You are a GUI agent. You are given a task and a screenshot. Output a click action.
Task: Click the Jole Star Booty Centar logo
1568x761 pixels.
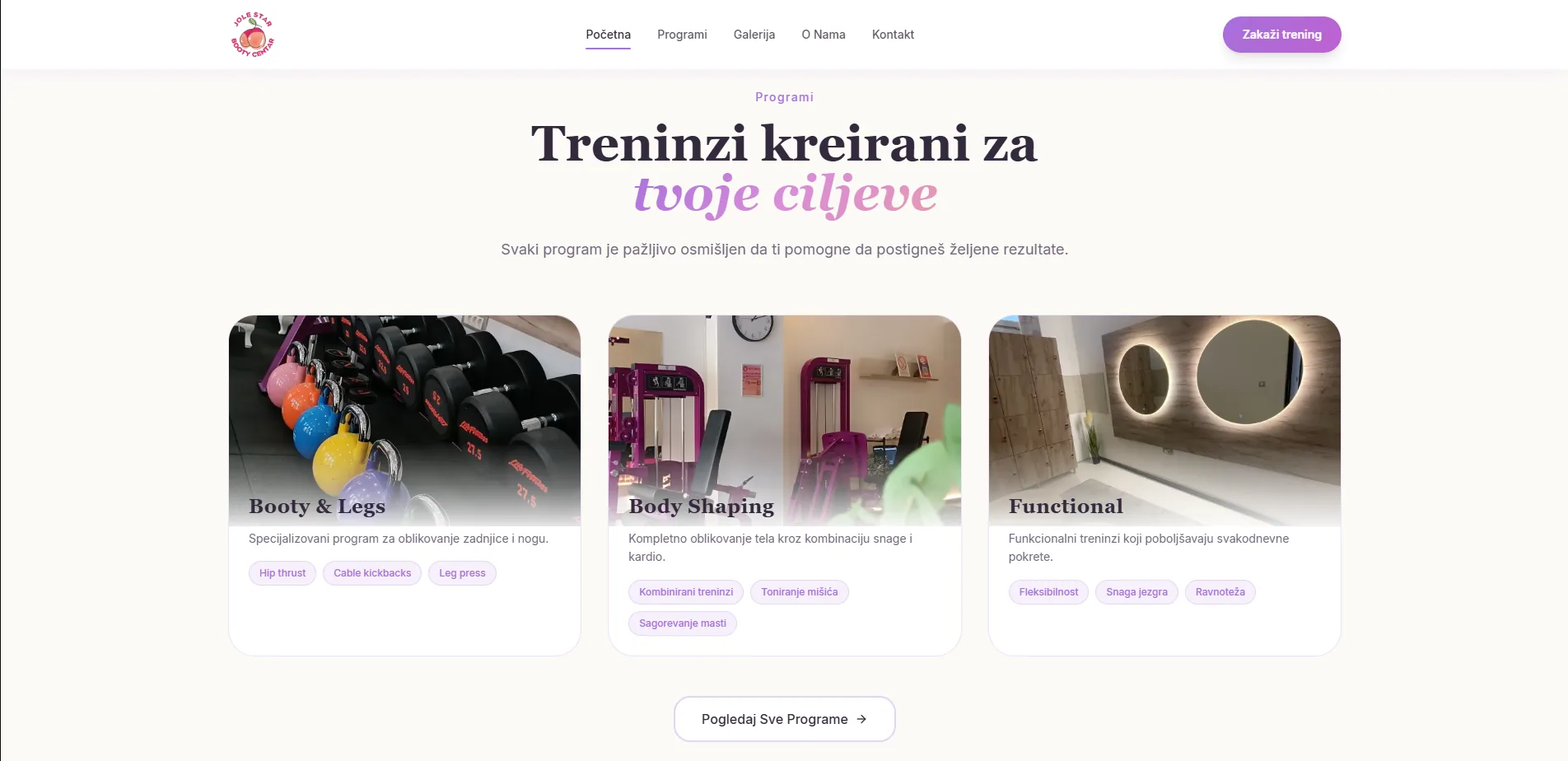(252, 35)
